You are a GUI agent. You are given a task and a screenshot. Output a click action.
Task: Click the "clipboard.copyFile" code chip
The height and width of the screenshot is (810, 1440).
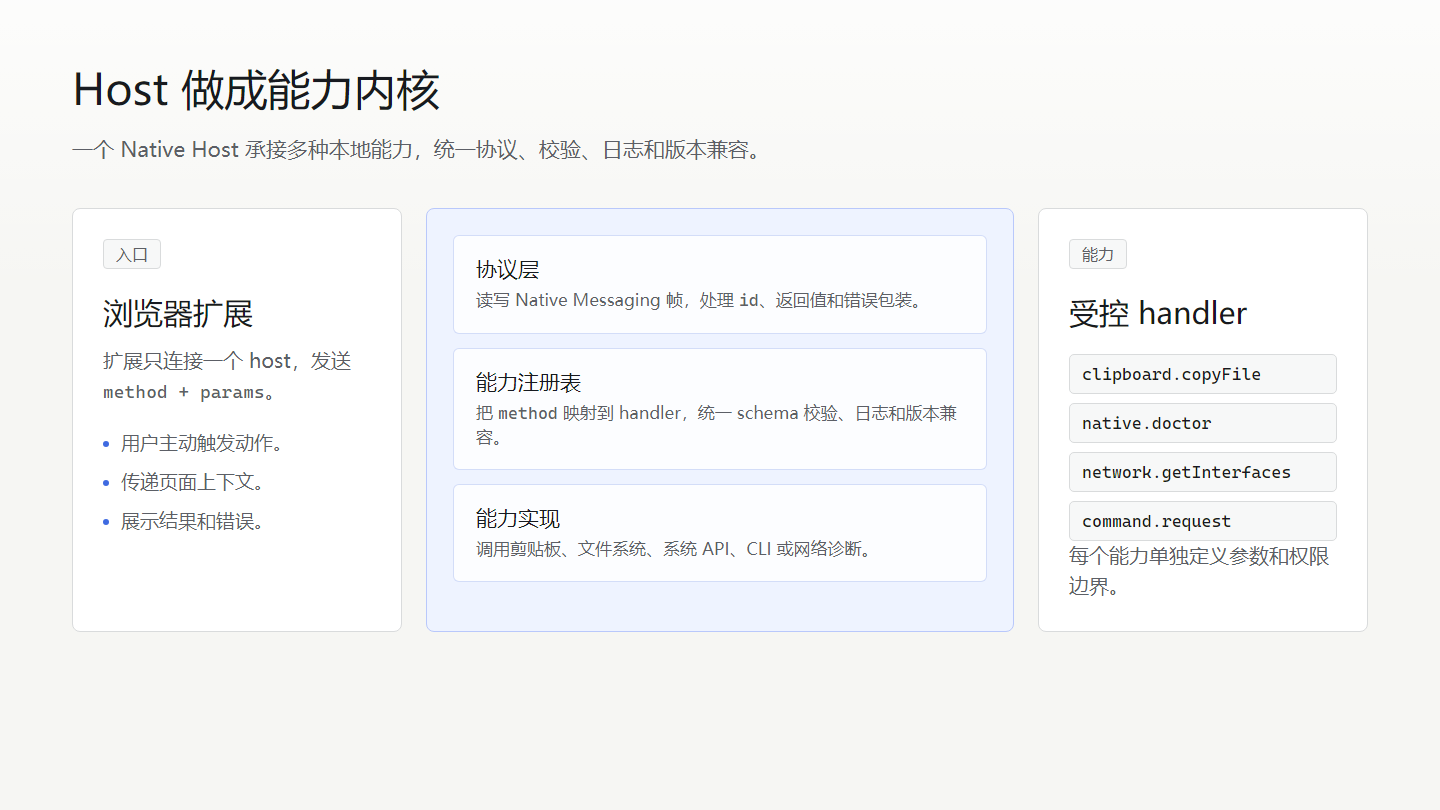[x=1203, y=374]
